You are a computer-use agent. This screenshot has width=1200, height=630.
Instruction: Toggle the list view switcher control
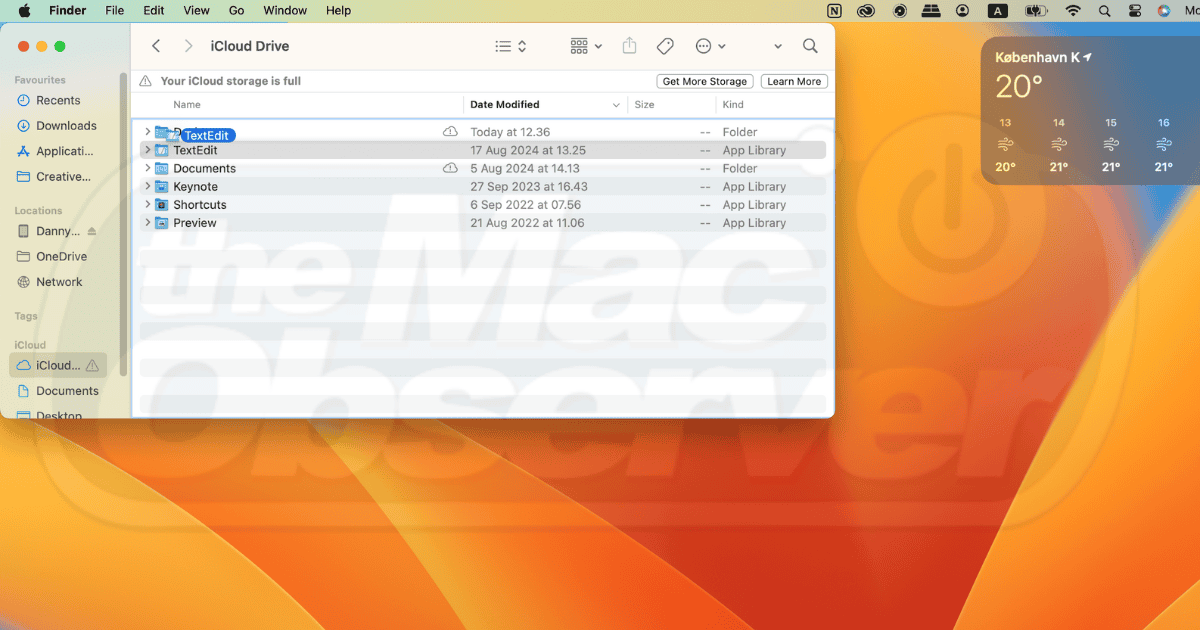(511, 46)
